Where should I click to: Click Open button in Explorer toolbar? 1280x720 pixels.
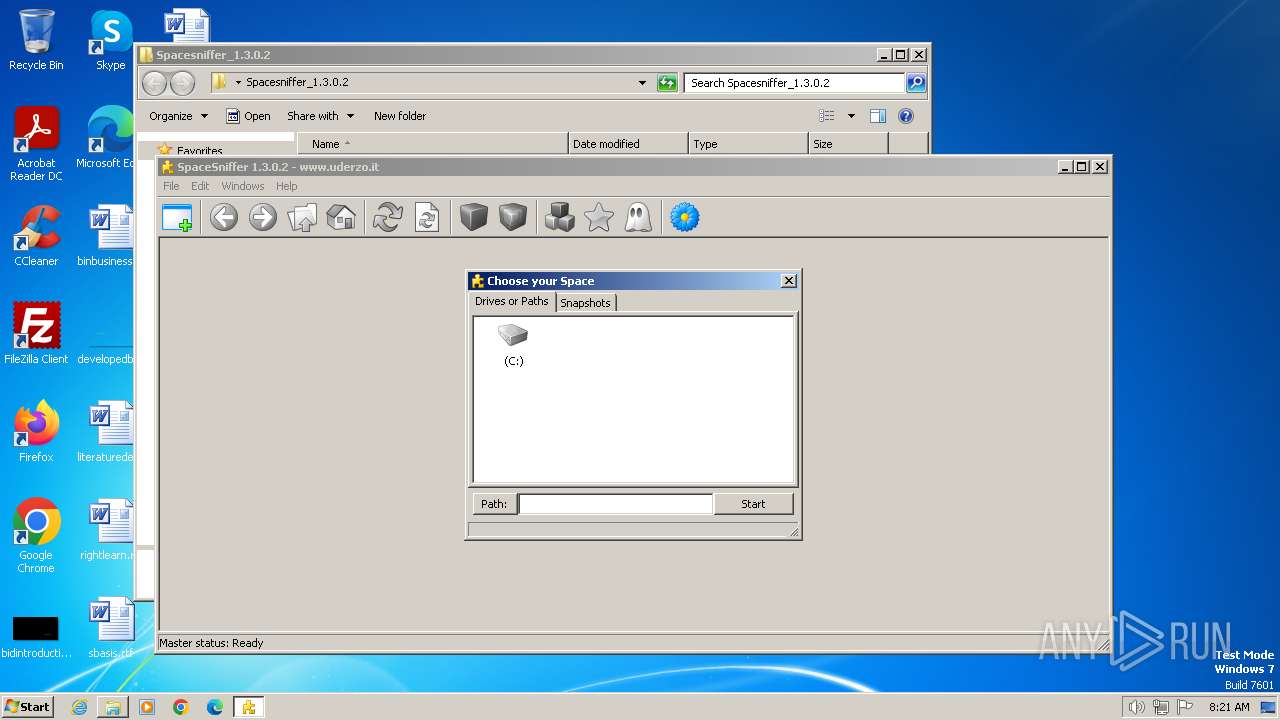point(248,116)
